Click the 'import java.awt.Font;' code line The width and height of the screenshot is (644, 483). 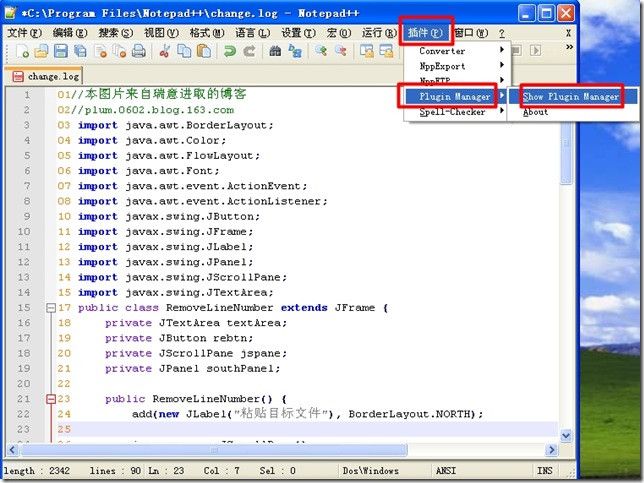tap(149, 171)
